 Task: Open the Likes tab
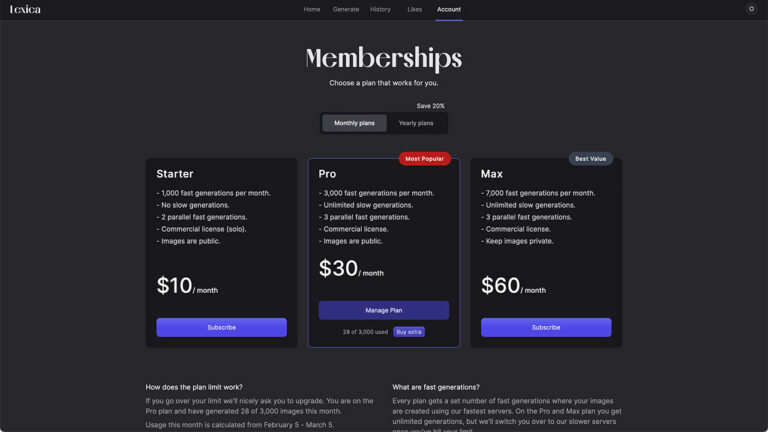414,9
